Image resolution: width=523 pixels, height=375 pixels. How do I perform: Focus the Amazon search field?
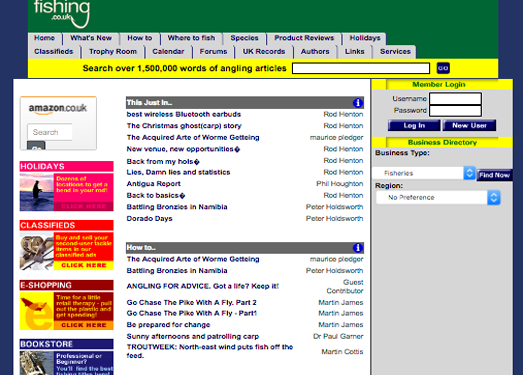pyautogui.click(x=50, y=132)
